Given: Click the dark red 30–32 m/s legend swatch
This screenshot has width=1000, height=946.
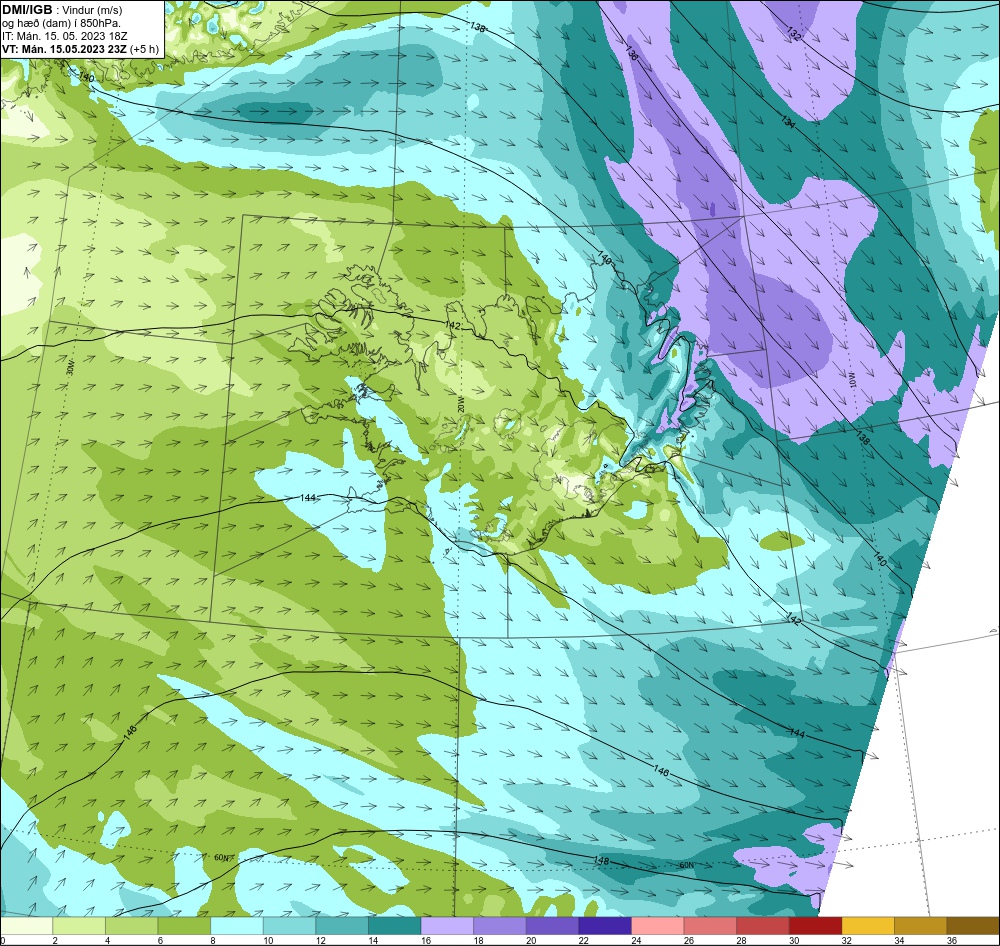Looking at the screenshot, I should click(816, 925).
